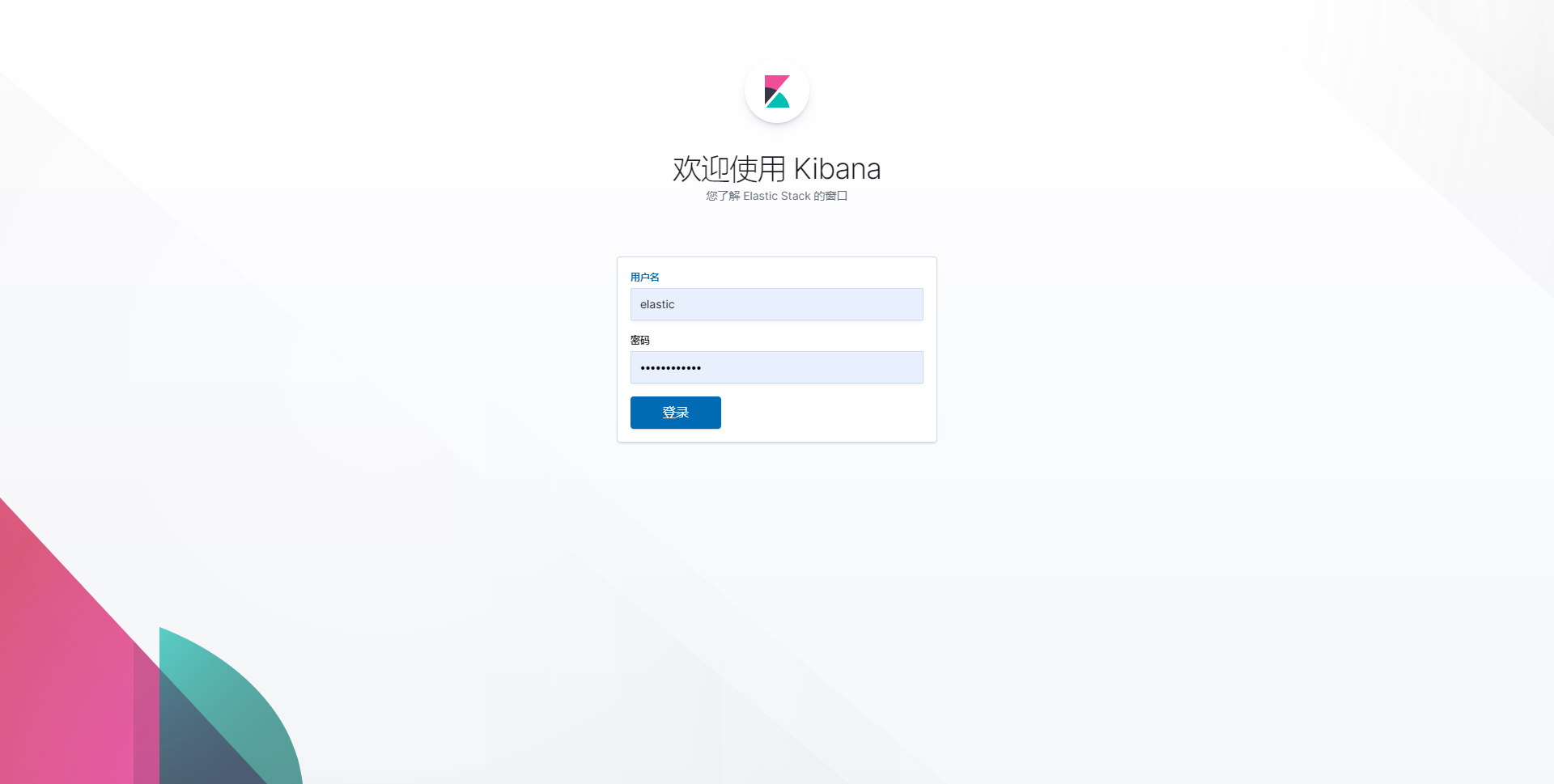
Task: Select the circular Kibana emblem above the heading
Action: (776, 90)
